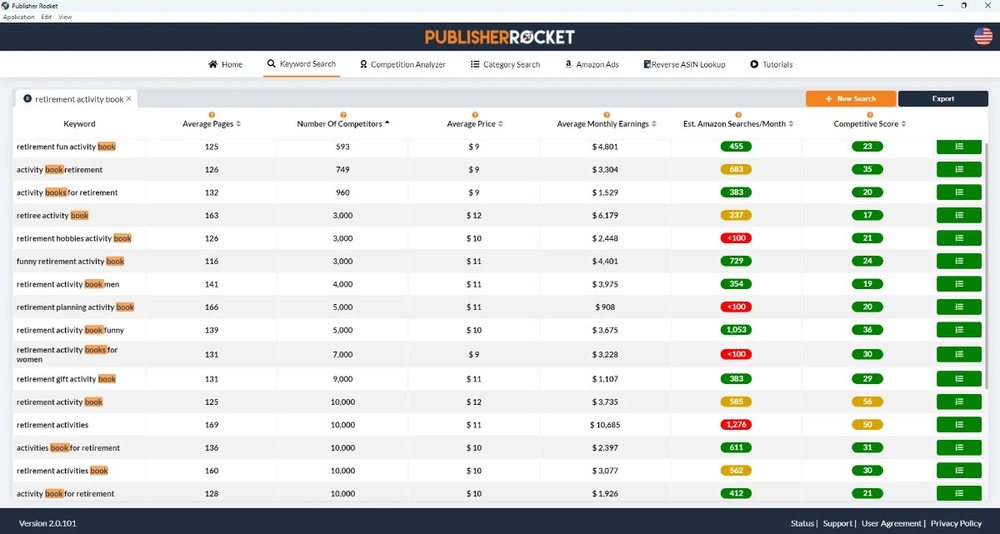The width and height of the screenshot is (1000, 534).
Task: Click the green 1,053 searches badge
Action: (736, 330)
